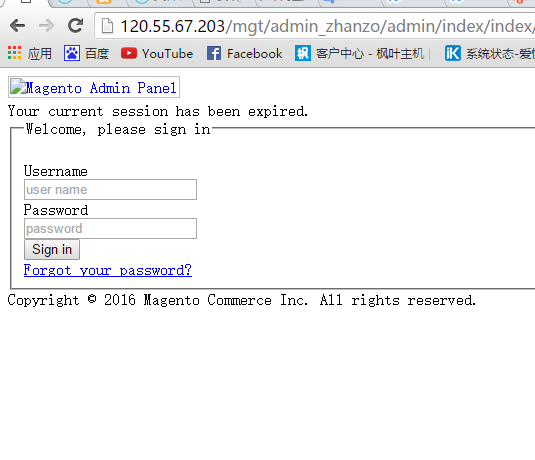This screenshot has height=460, width=535.
Task: Click the YouTube bookmark label text
Action: [x=168, y=54]
